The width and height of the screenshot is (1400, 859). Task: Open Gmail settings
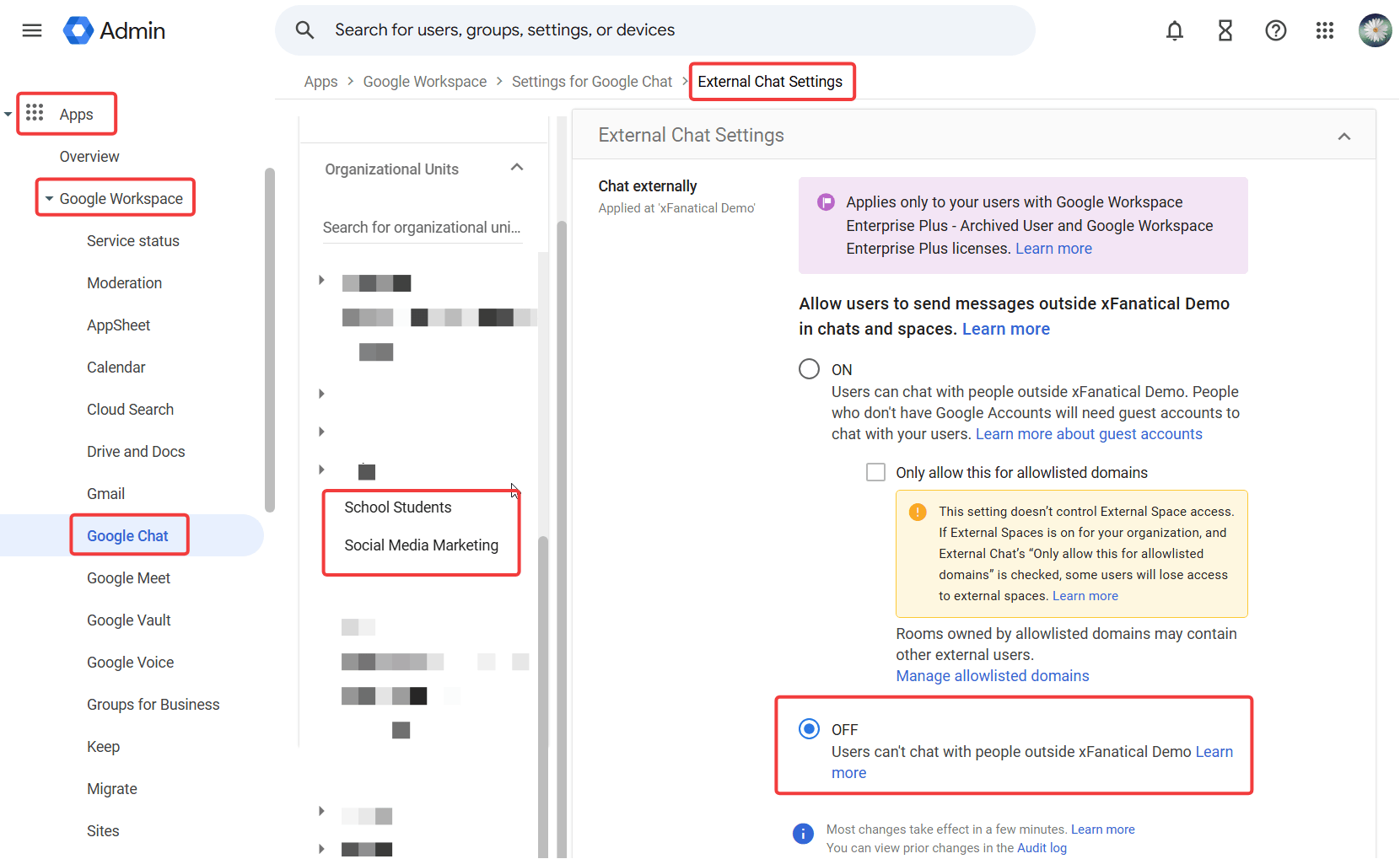coord(105,494)
